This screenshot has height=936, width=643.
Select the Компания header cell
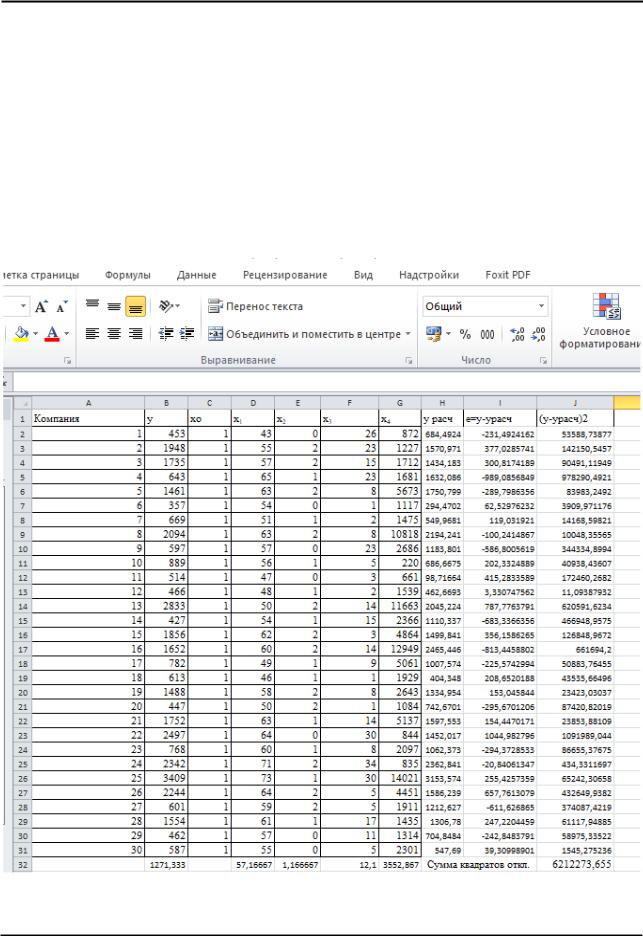88,418
